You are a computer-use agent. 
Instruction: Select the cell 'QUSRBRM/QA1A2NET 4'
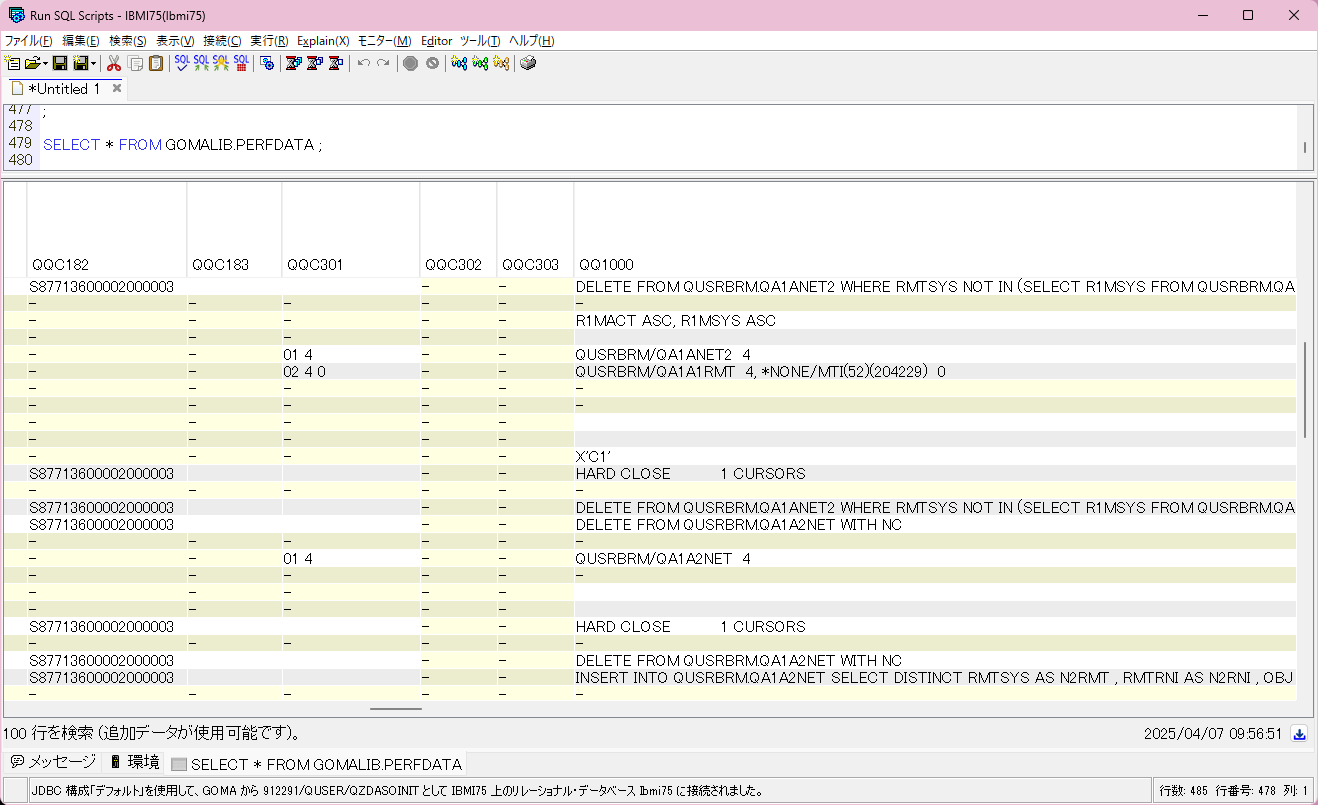click(x=935, y=559)
